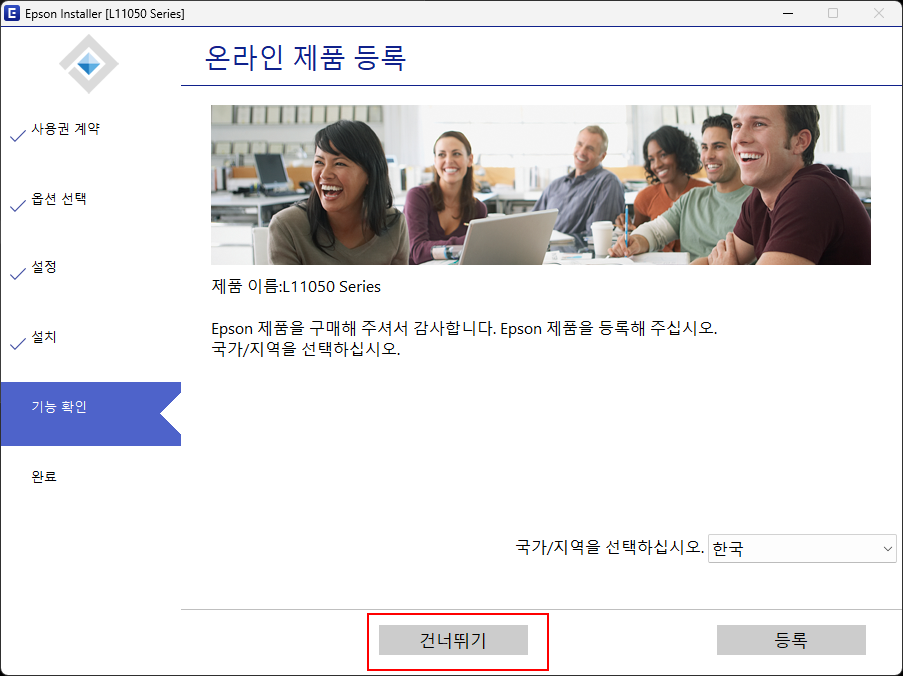Click the 등록 register button
The height and width of the screenshot is (676, 903).
[791, 640]
